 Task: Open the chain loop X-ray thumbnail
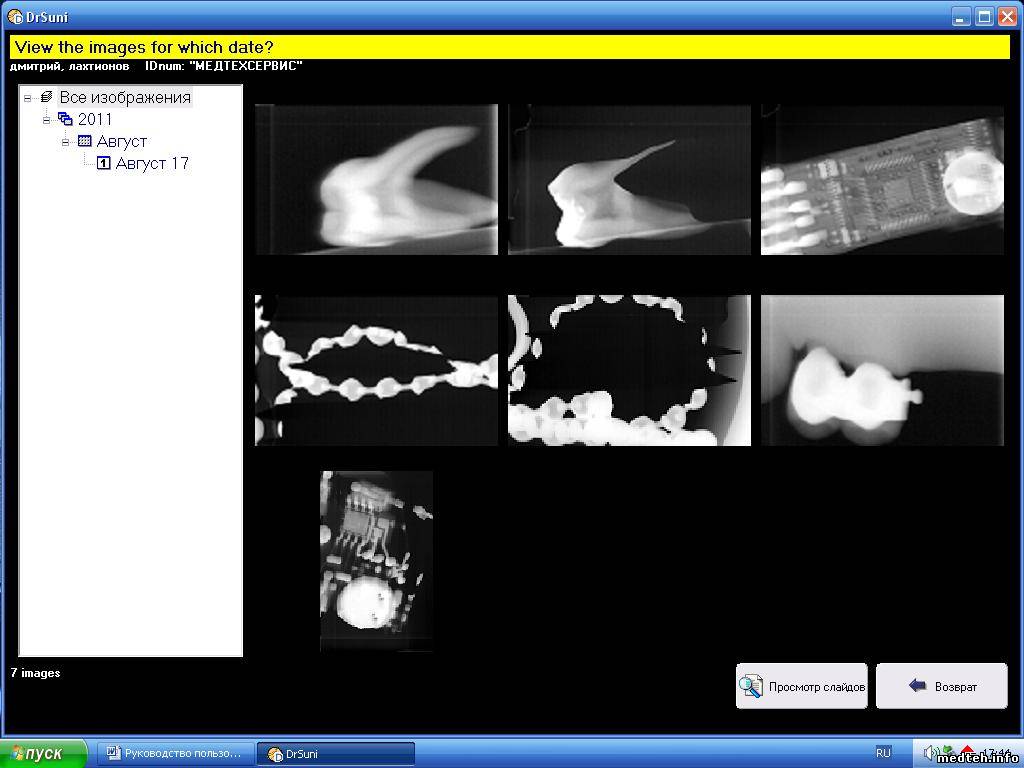pos(376,370)
